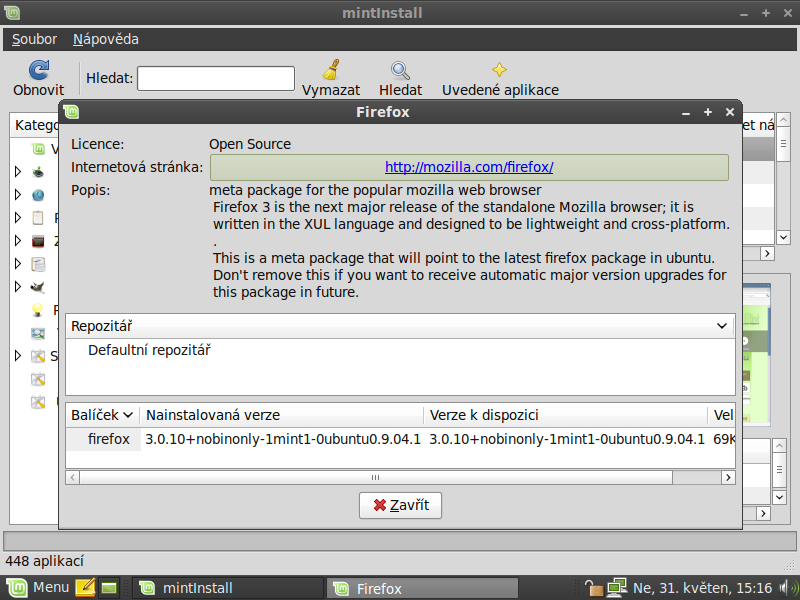Select the green game console category icon
Screen dimensions: 800x600
pyautogui.click(x=38, y=172)
